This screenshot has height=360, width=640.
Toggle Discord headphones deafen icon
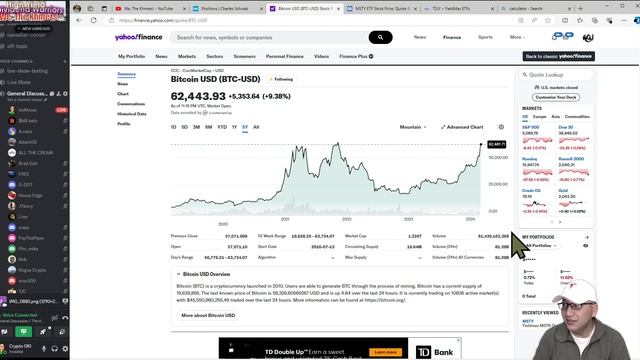click(x=55, y=349)
